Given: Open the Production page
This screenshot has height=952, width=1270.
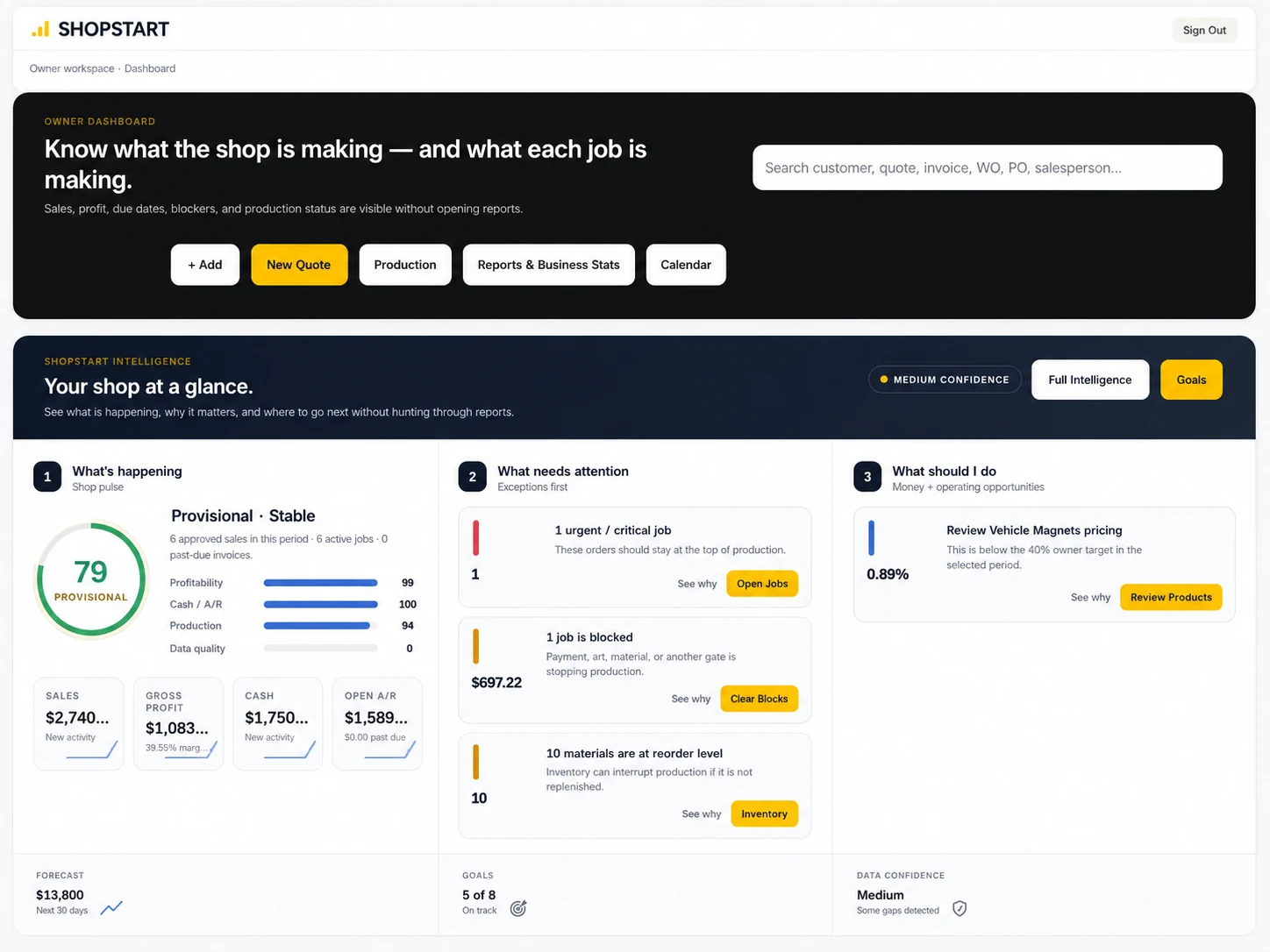Looking at the screenshot, I should [x=405, y=265].
